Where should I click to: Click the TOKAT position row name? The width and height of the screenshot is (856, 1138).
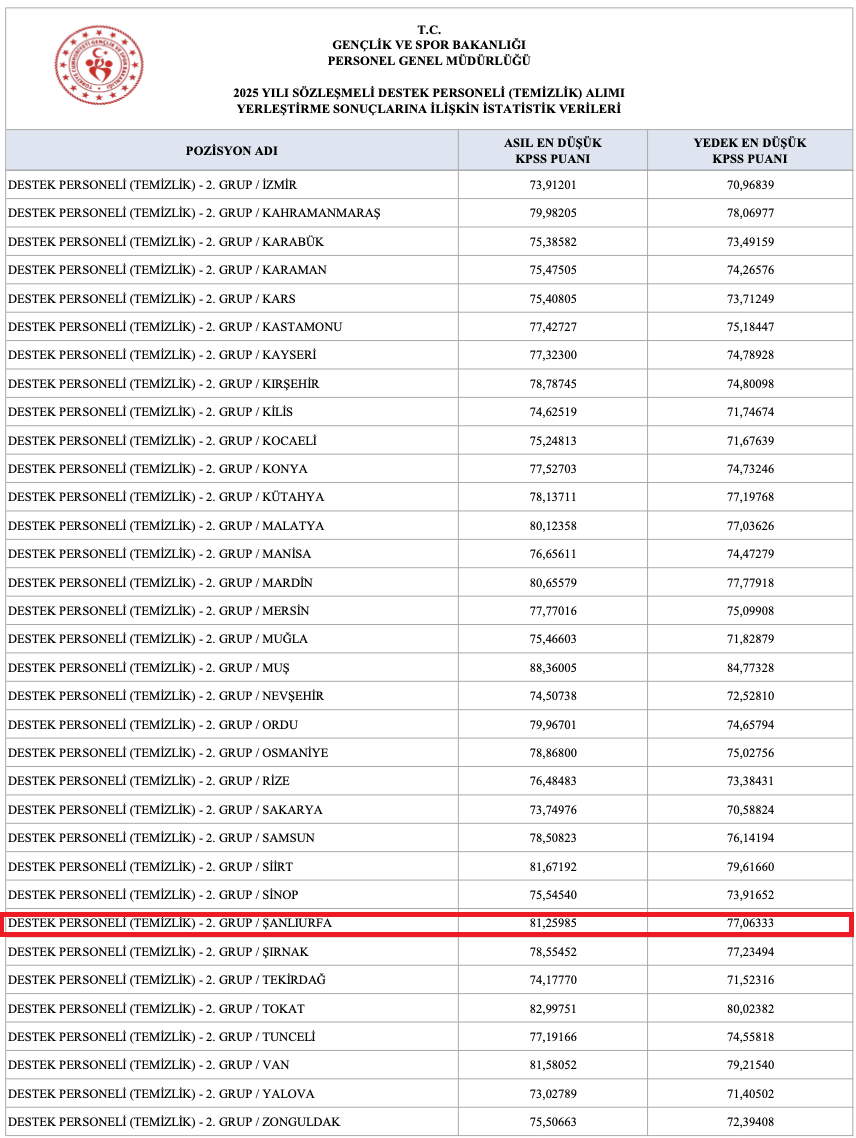pyautogui.click(x=156, y=1010)
